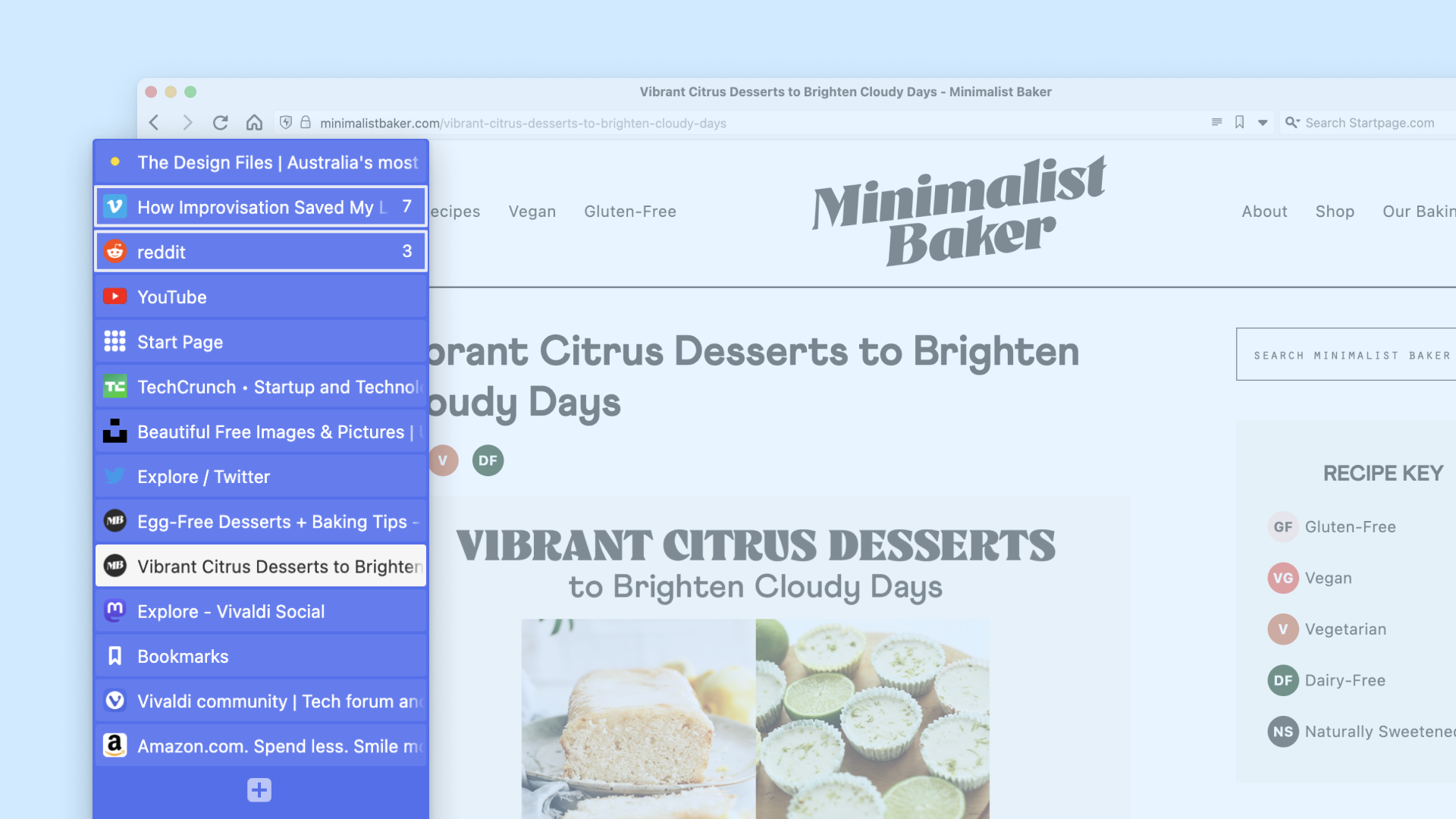Select the Gluten-Free navigation menu item
Image resolution: width=1456 pixels, height=819 pixels.
(x=630, y=211)
